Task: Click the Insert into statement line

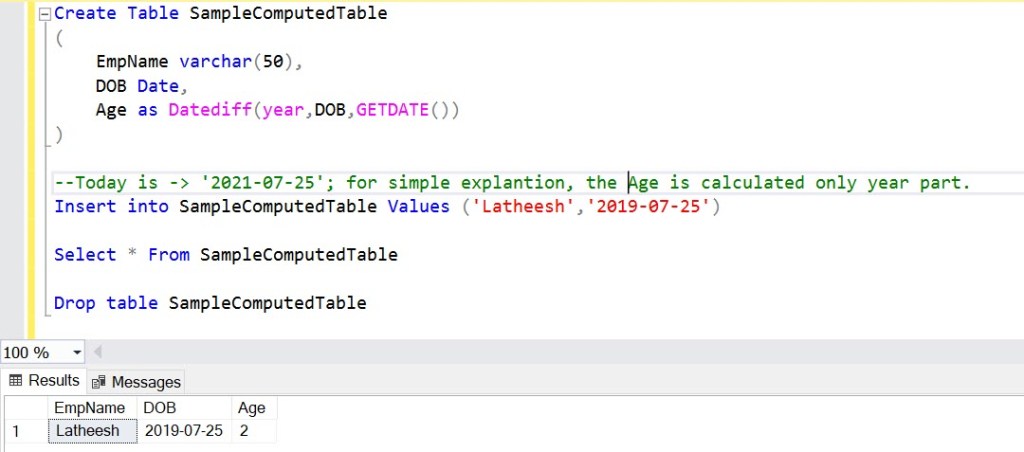Action: [x=386, y=207]
